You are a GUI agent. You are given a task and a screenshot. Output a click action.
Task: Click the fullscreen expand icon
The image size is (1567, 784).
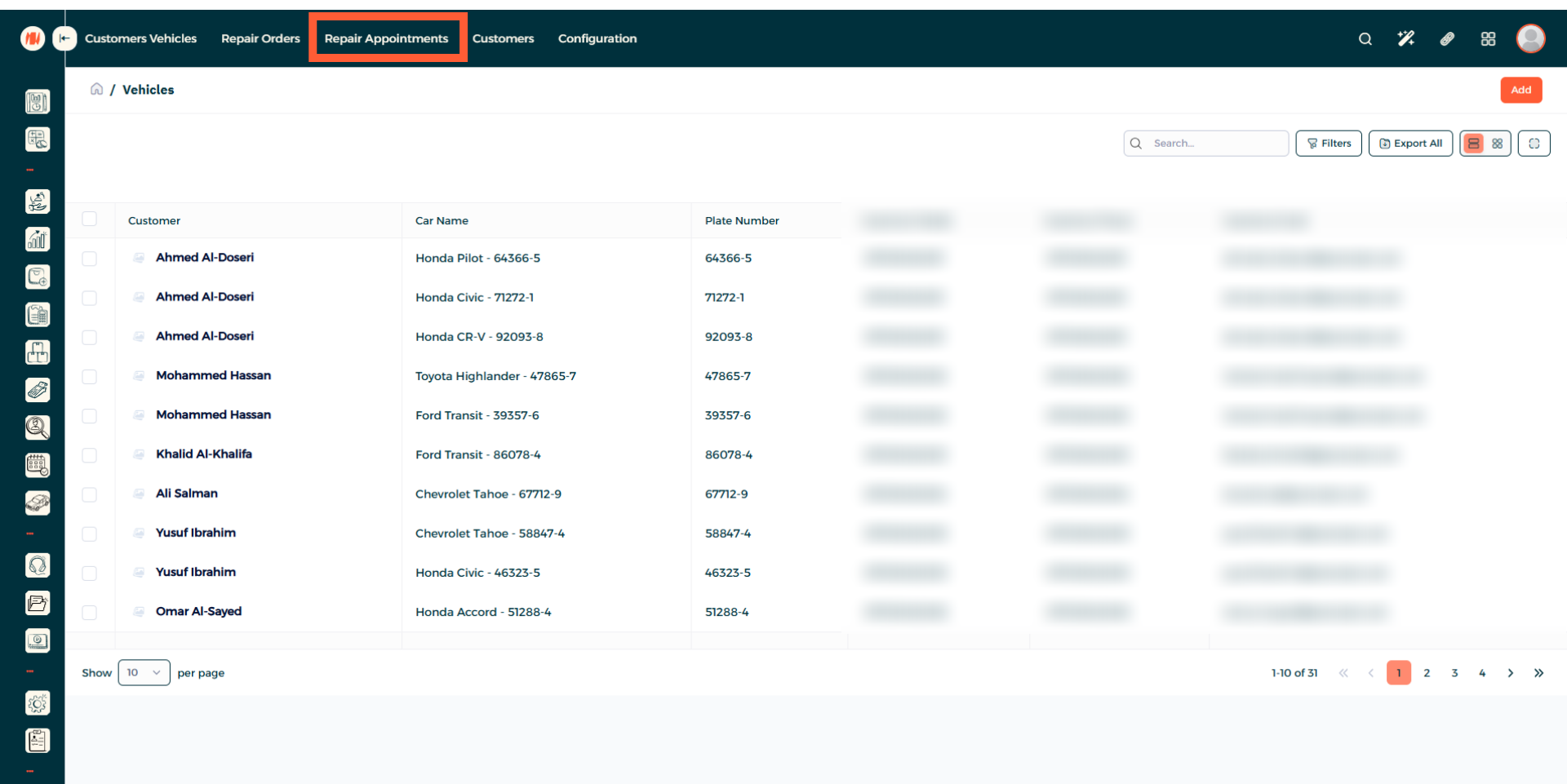(1534, 144)
